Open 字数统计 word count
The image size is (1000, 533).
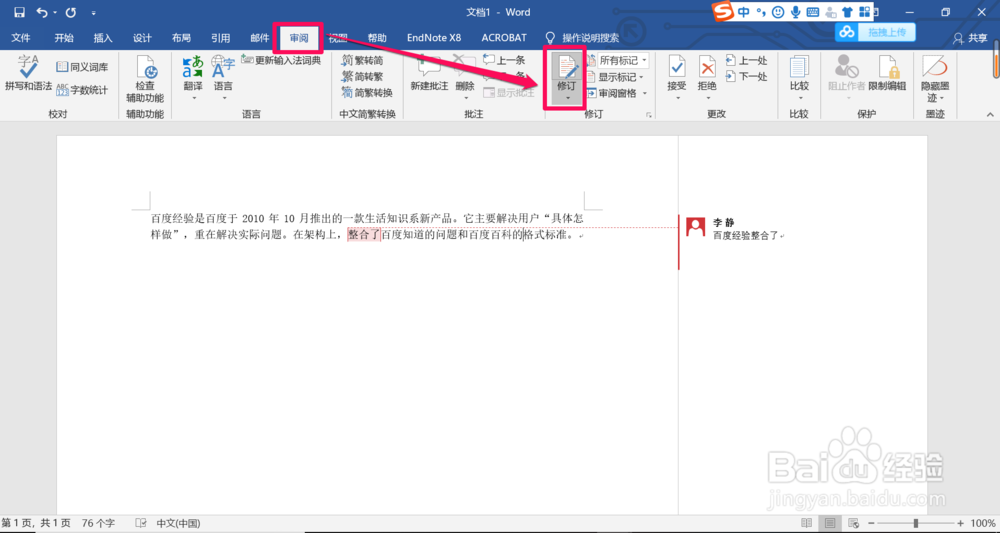[x=82, y=90]
